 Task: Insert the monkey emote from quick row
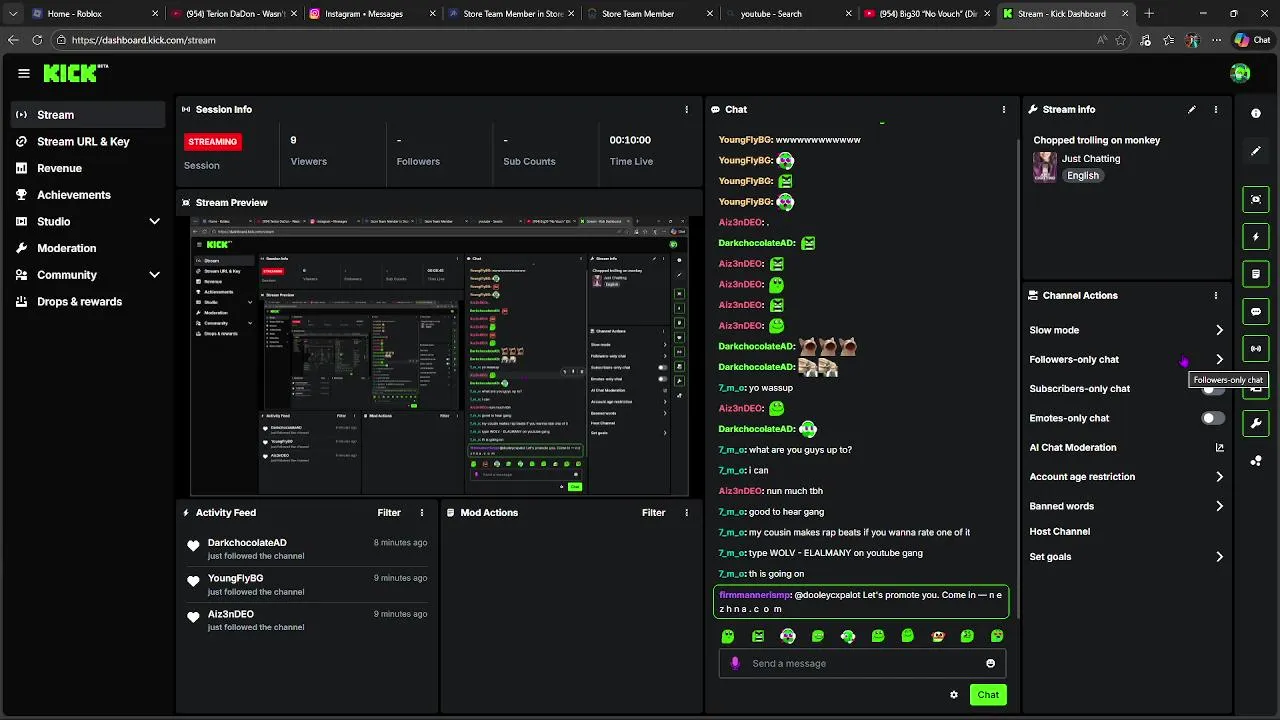tap(937, 636)
